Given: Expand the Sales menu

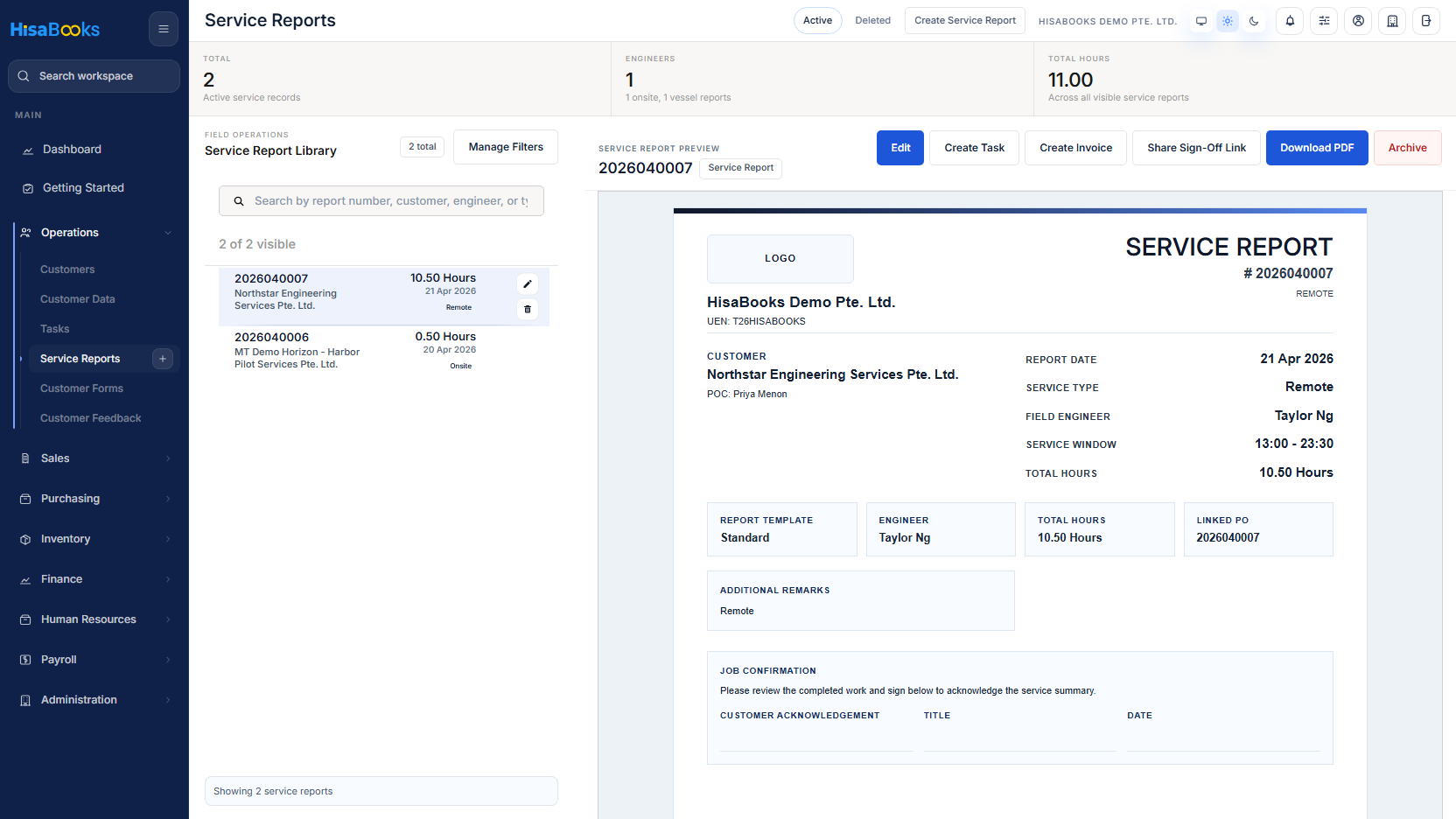Looking at the screenshot, I should click(168, 458).
